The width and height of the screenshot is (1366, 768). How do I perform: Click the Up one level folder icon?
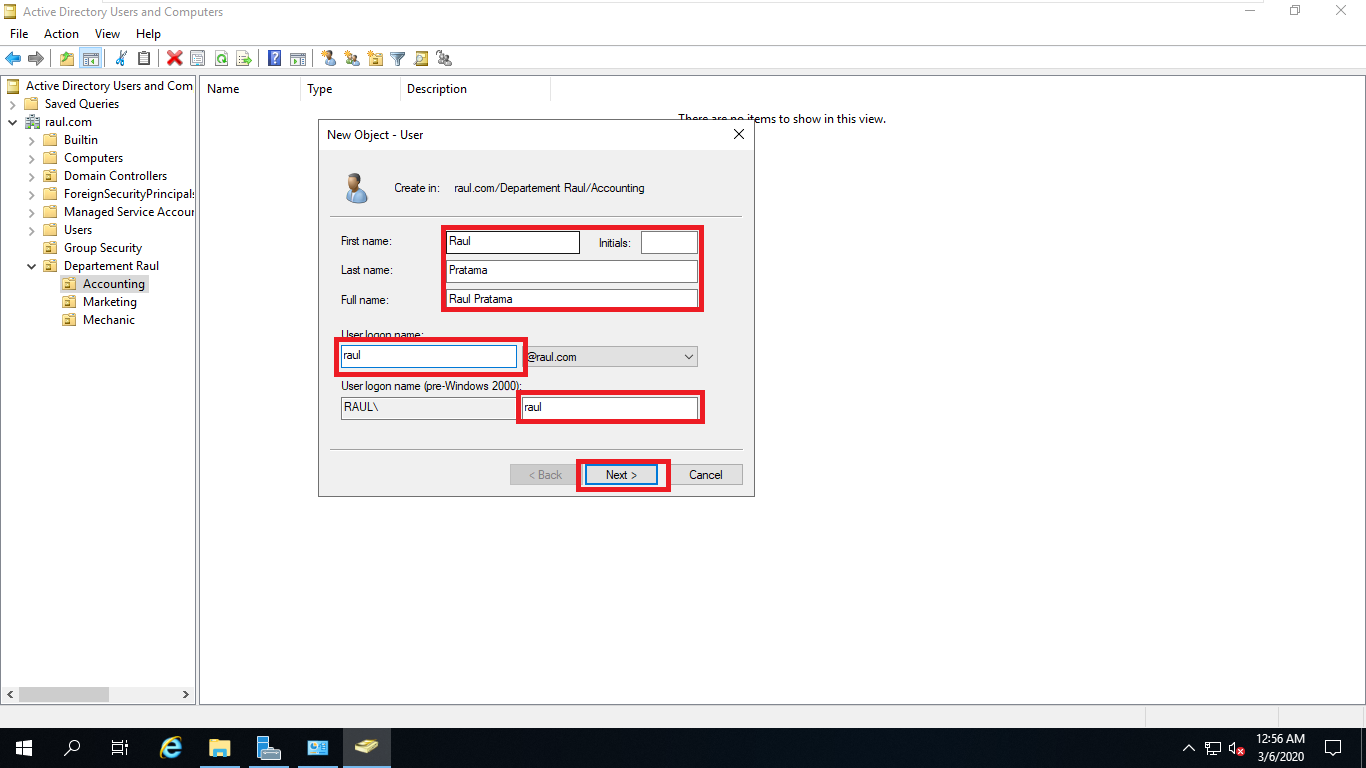pos(67,59)
